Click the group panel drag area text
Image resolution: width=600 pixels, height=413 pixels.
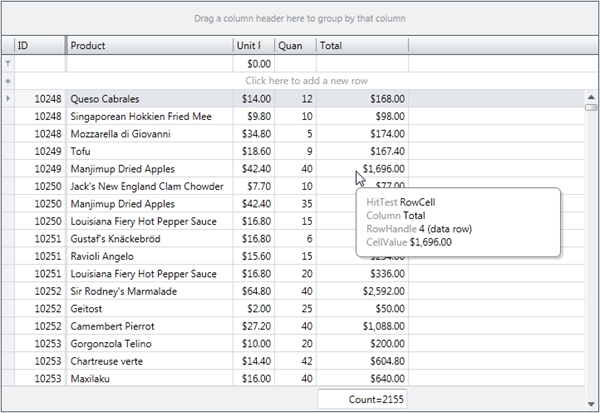[300, 18]
